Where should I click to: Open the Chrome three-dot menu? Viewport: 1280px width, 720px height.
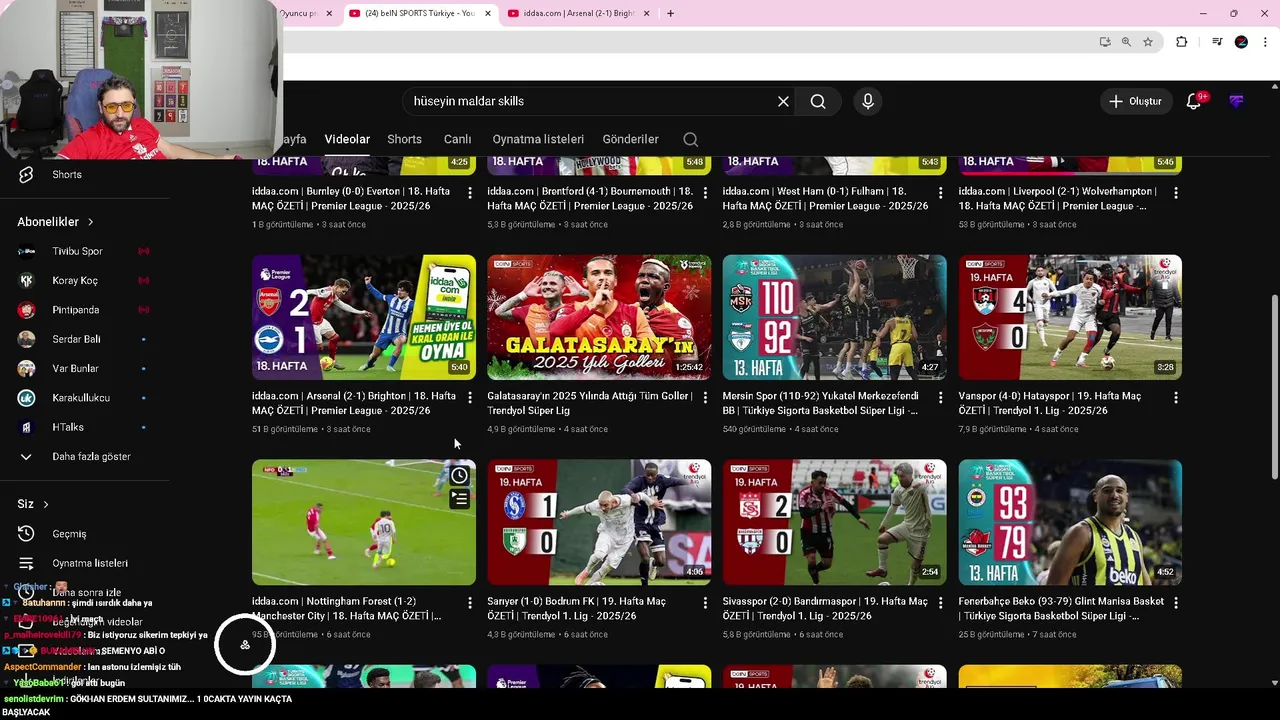click(x=1265, y=42)
